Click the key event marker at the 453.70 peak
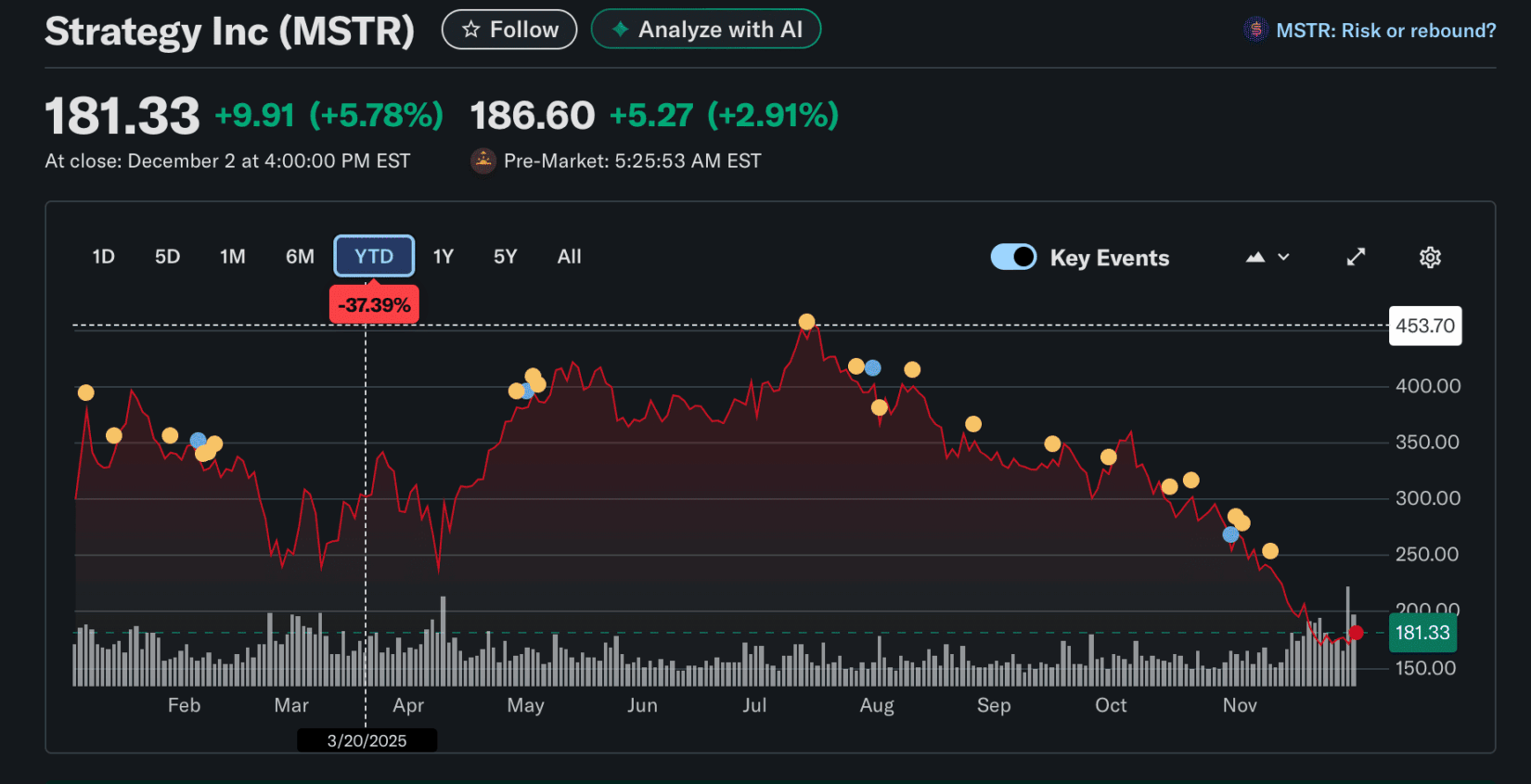Viewport: 1531px width, 784px height. pos(807,322)
